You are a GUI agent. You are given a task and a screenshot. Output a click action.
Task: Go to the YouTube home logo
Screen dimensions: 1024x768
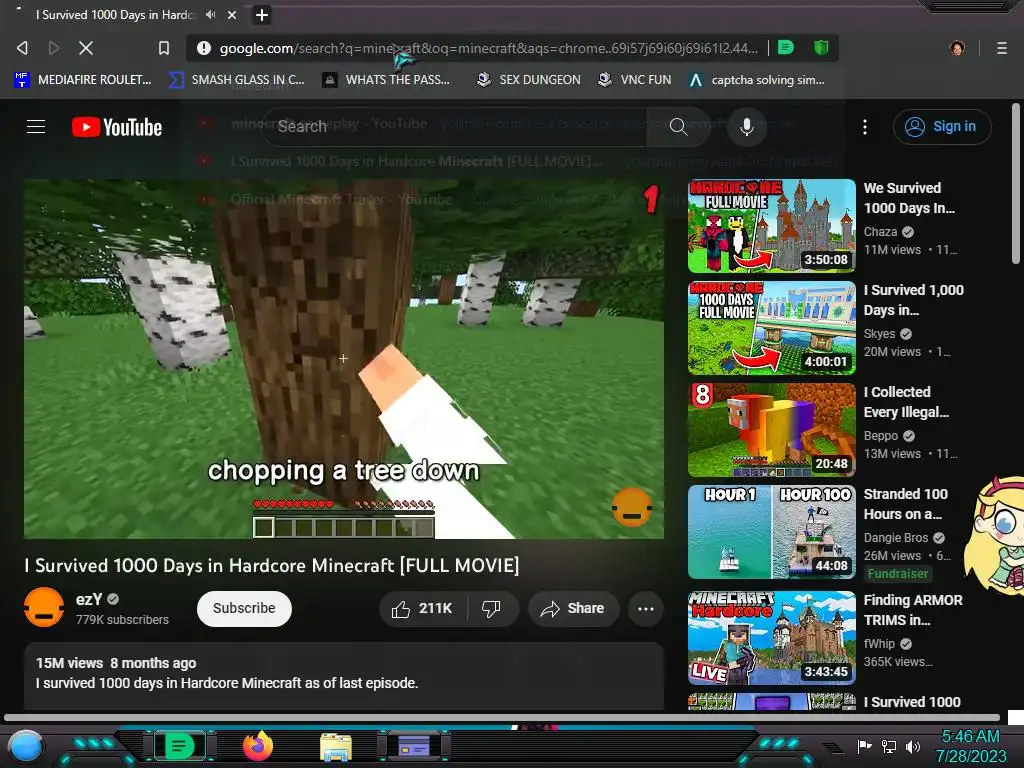point(117,127)
